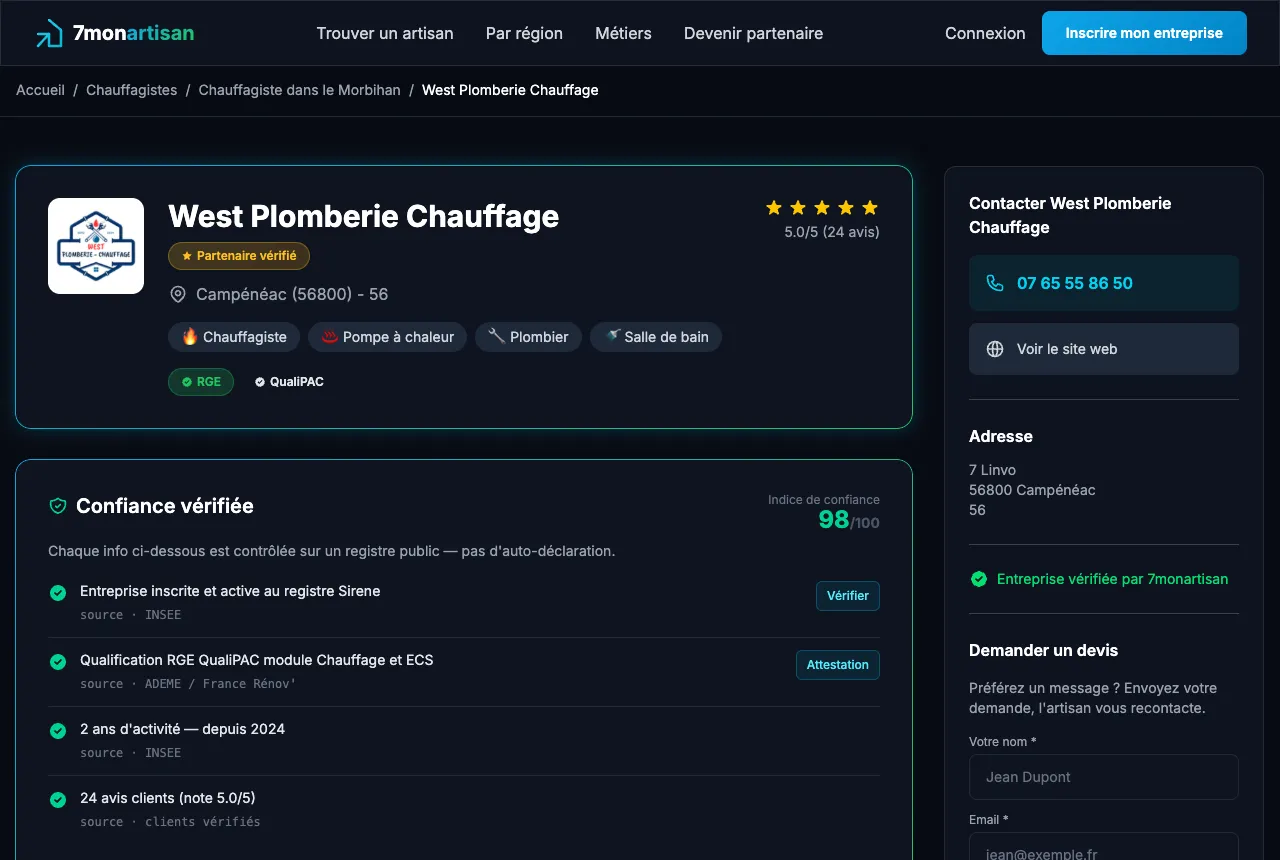Click the West Plomberie Chauffage company logo
This screenshot has height=860, width=1280.
(96, 246)
